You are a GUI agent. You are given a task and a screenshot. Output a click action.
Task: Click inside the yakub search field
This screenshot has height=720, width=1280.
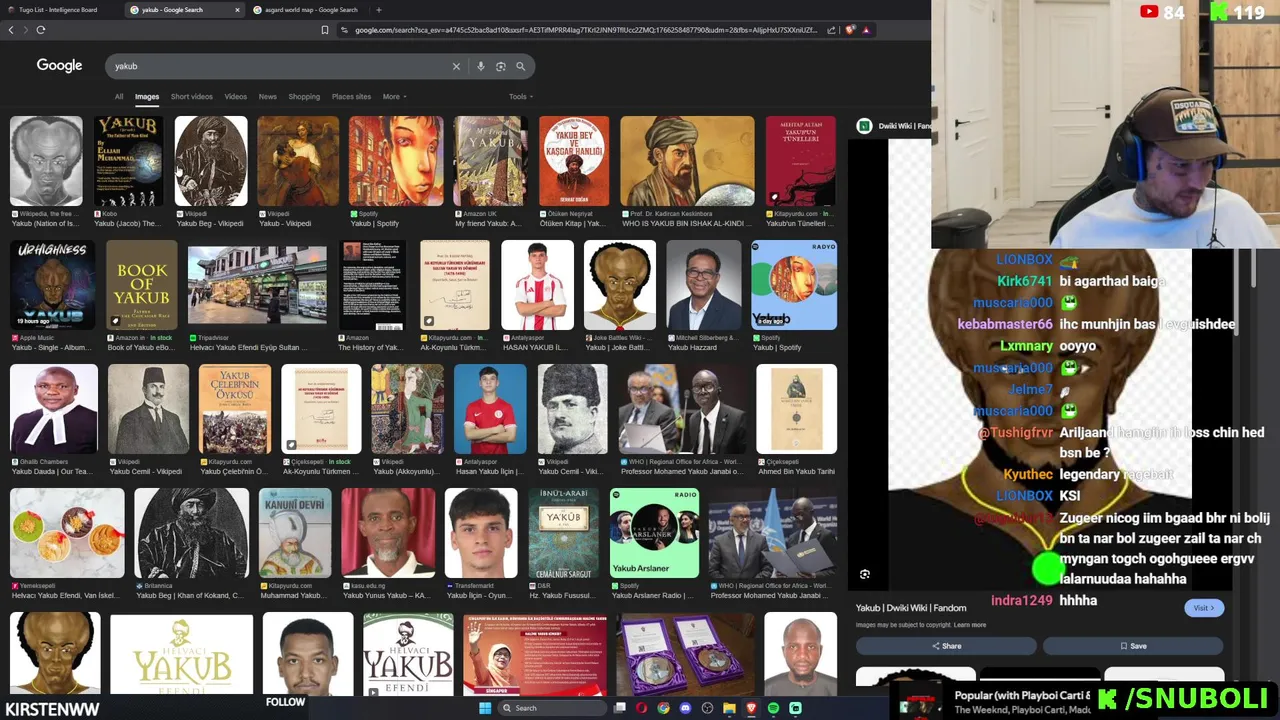pos(280,66)
